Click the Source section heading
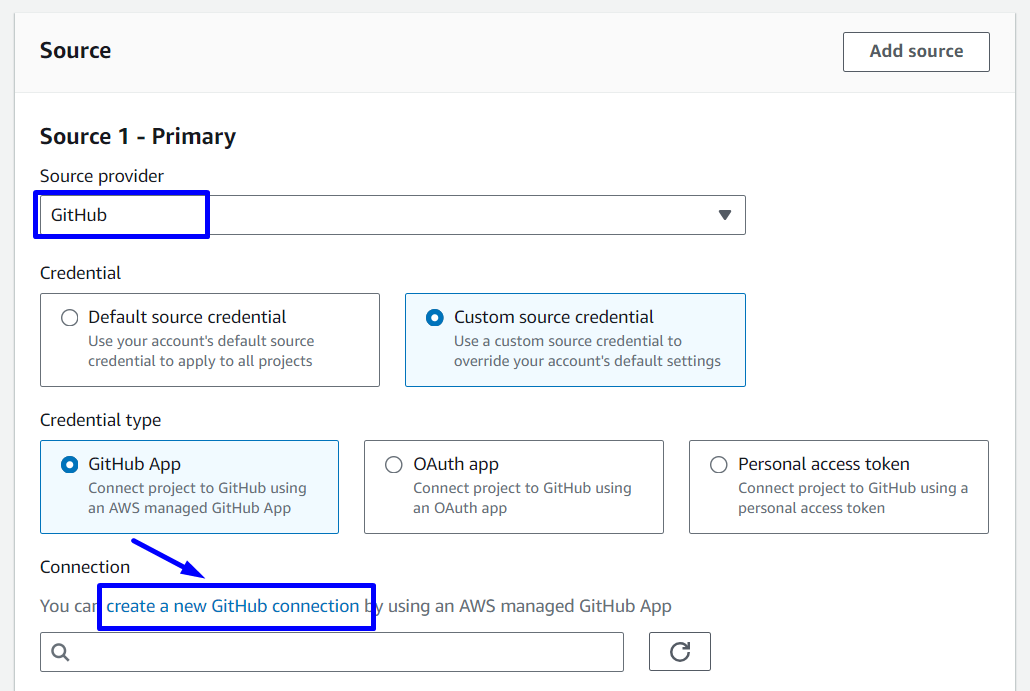1030x691 pixels. click(76, 51)
